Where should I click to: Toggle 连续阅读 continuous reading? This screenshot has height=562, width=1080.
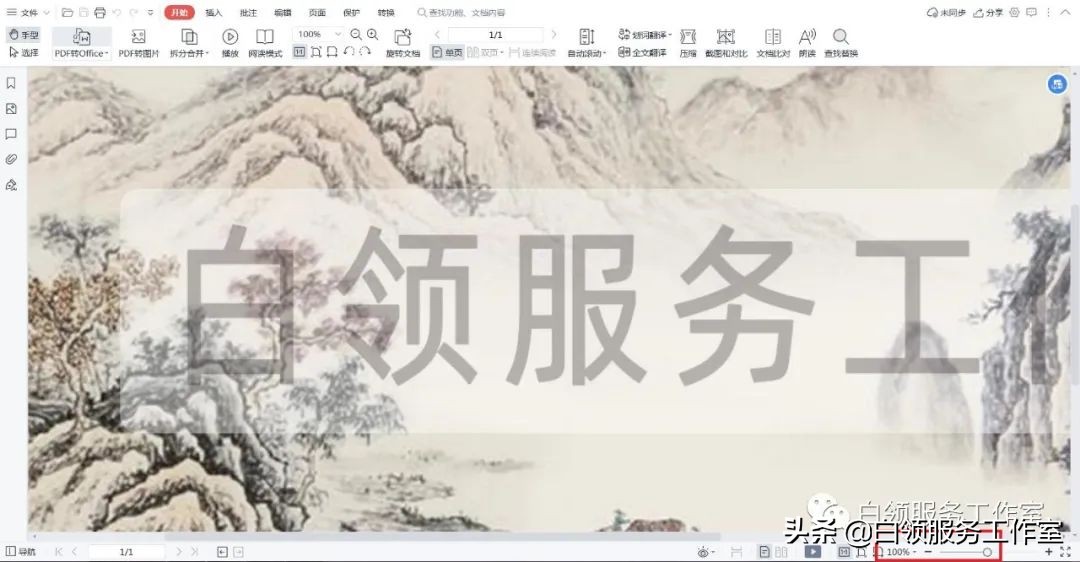click(532, 52)
